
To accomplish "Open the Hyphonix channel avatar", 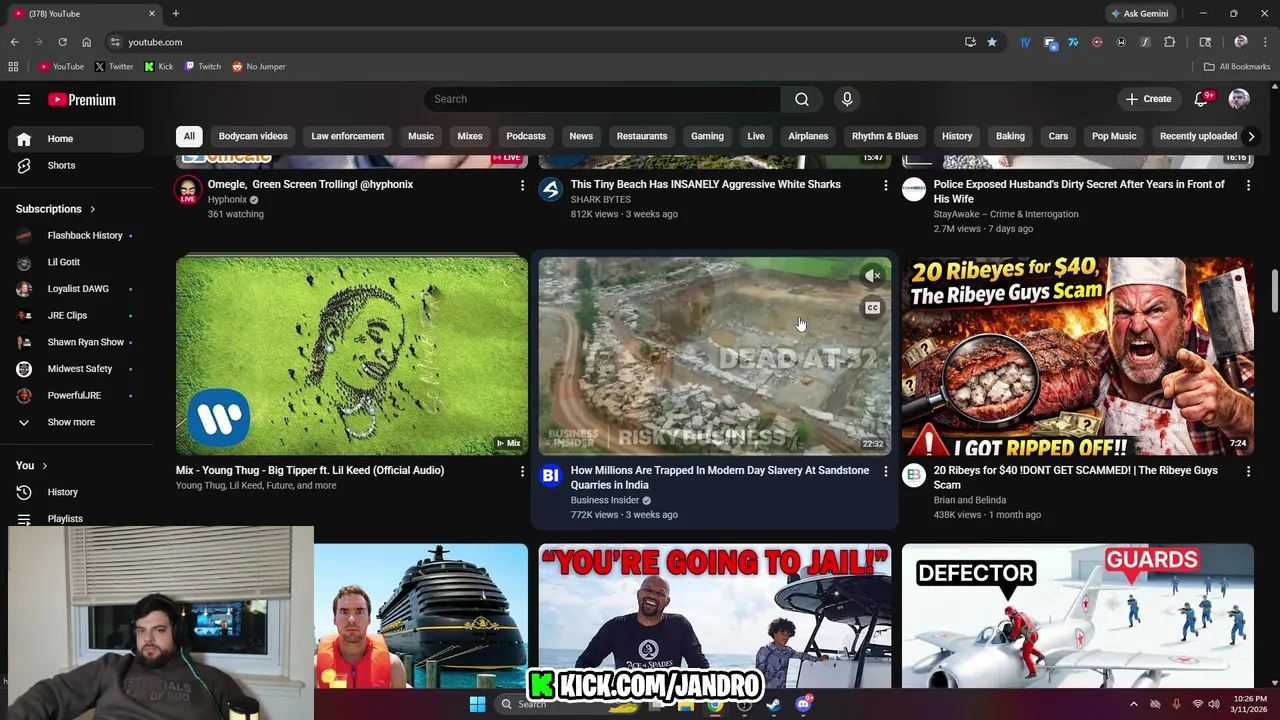I will 188,190.
